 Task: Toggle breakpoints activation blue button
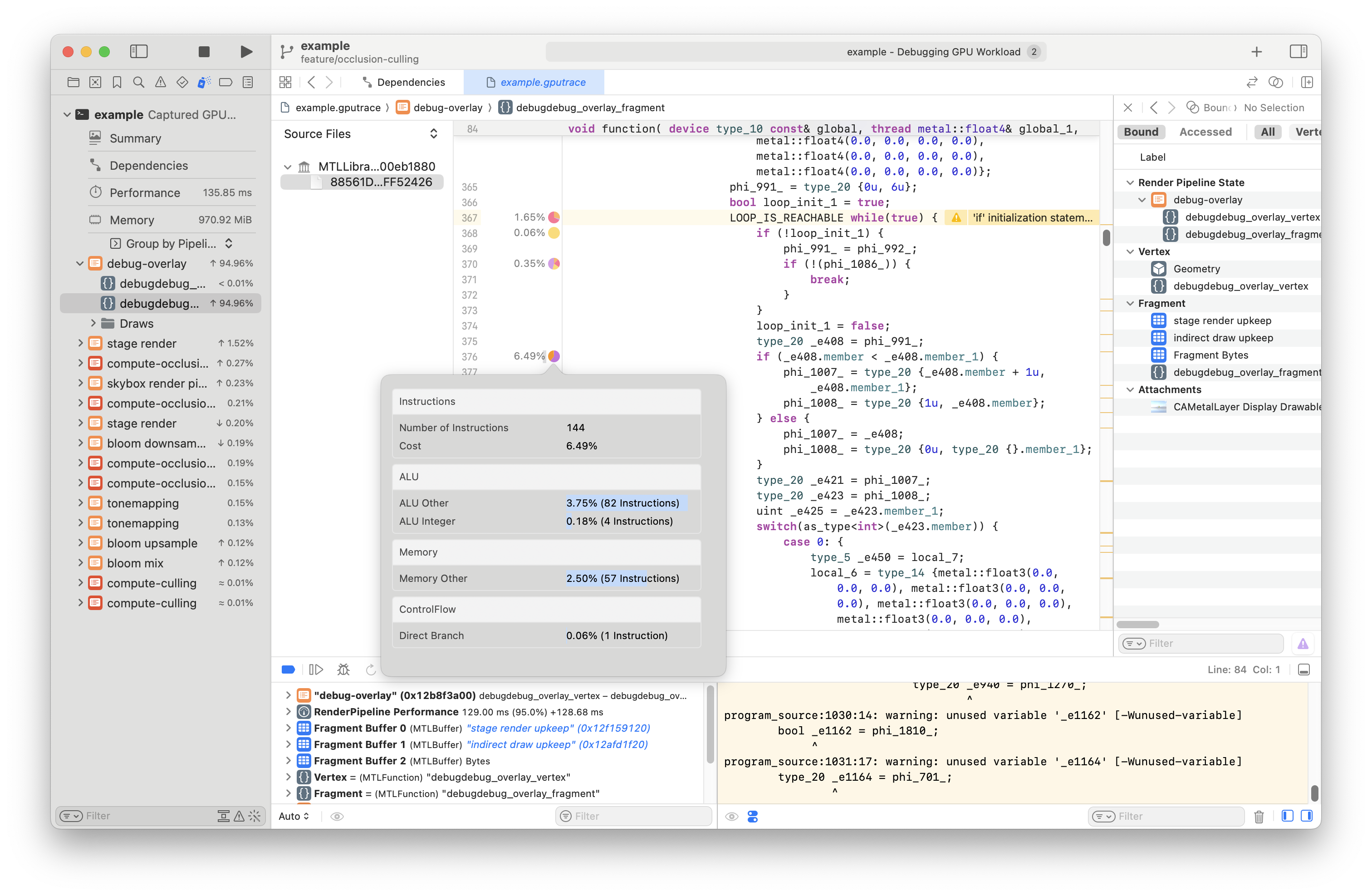tap(288, 670)
